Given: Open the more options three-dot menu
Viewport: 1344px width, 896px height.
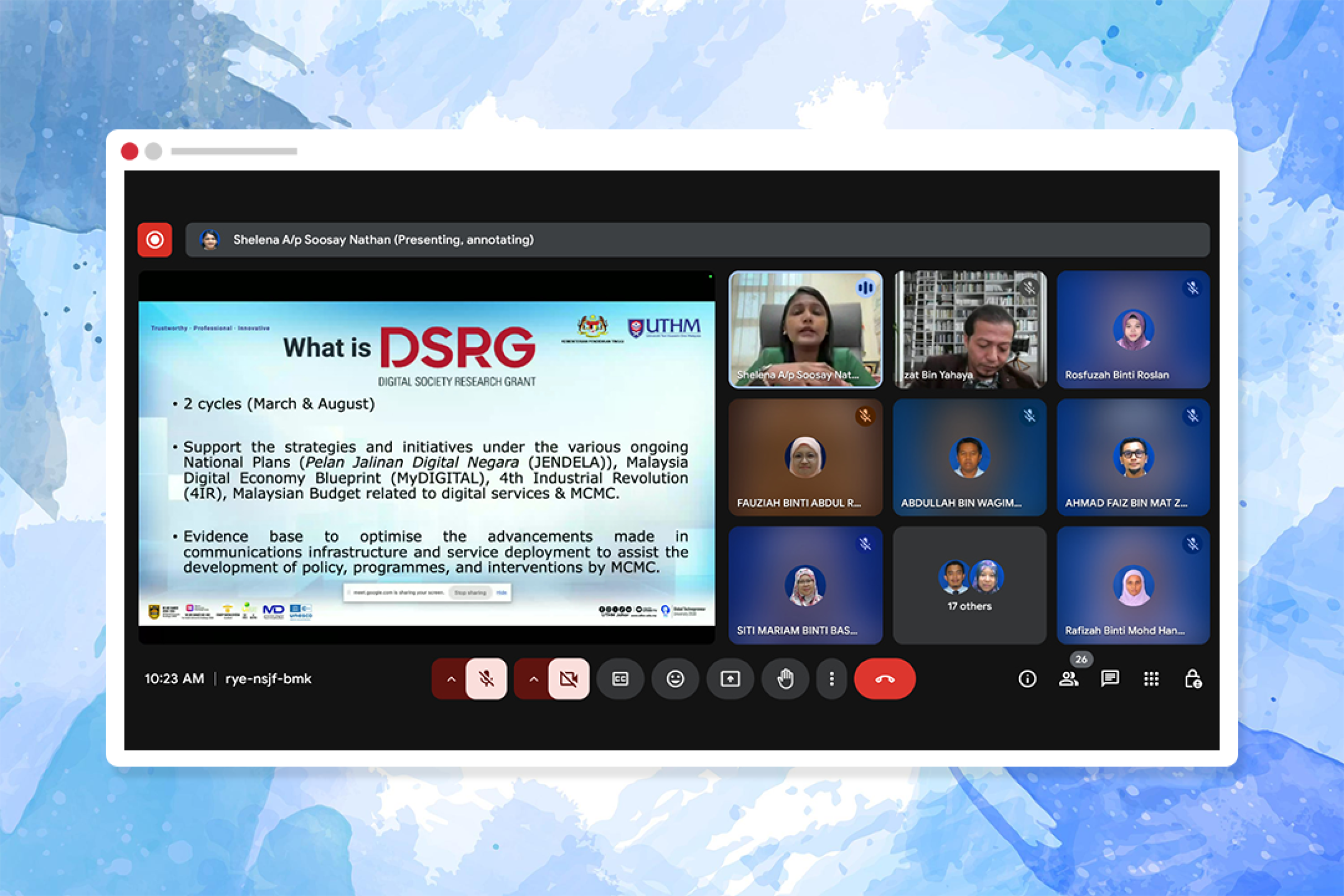Looking at the screenshot, I should click(832, 679).
